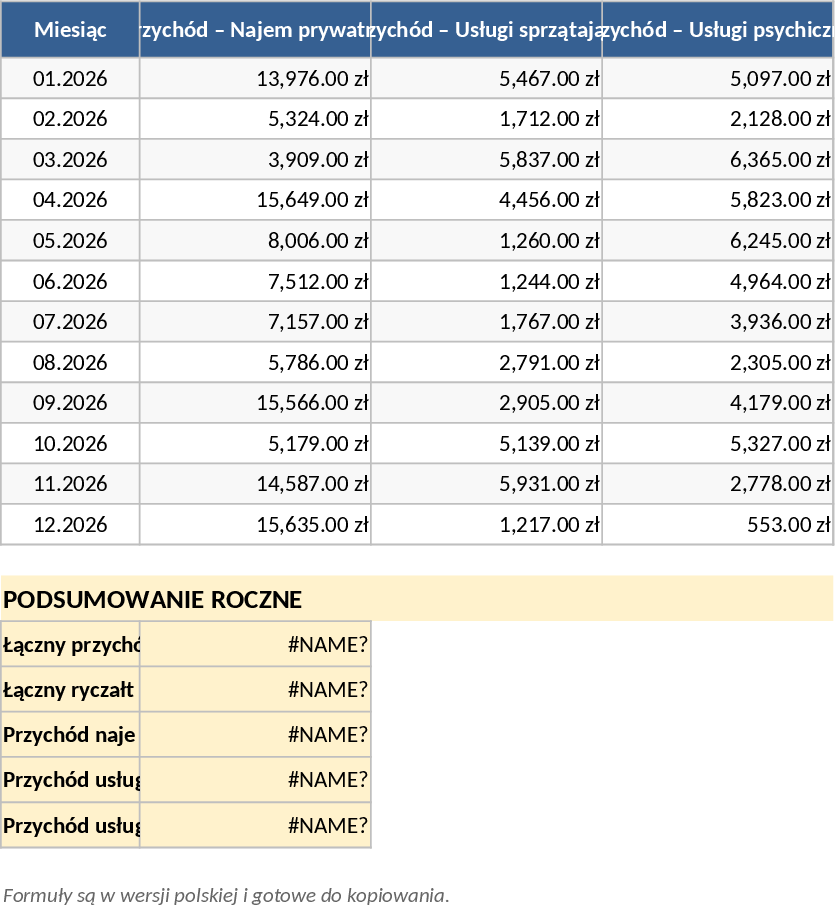This screenshot has width=835, height=905.
Task: Select the 04.2026 month cell
Action: (x=70, y=200)
